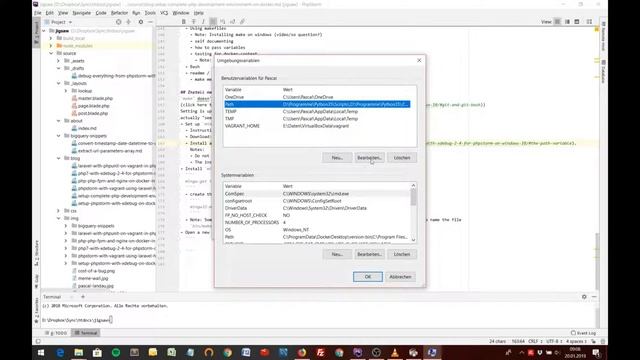
Task: Collapse _layouts folder
Action: pos(58,83)
